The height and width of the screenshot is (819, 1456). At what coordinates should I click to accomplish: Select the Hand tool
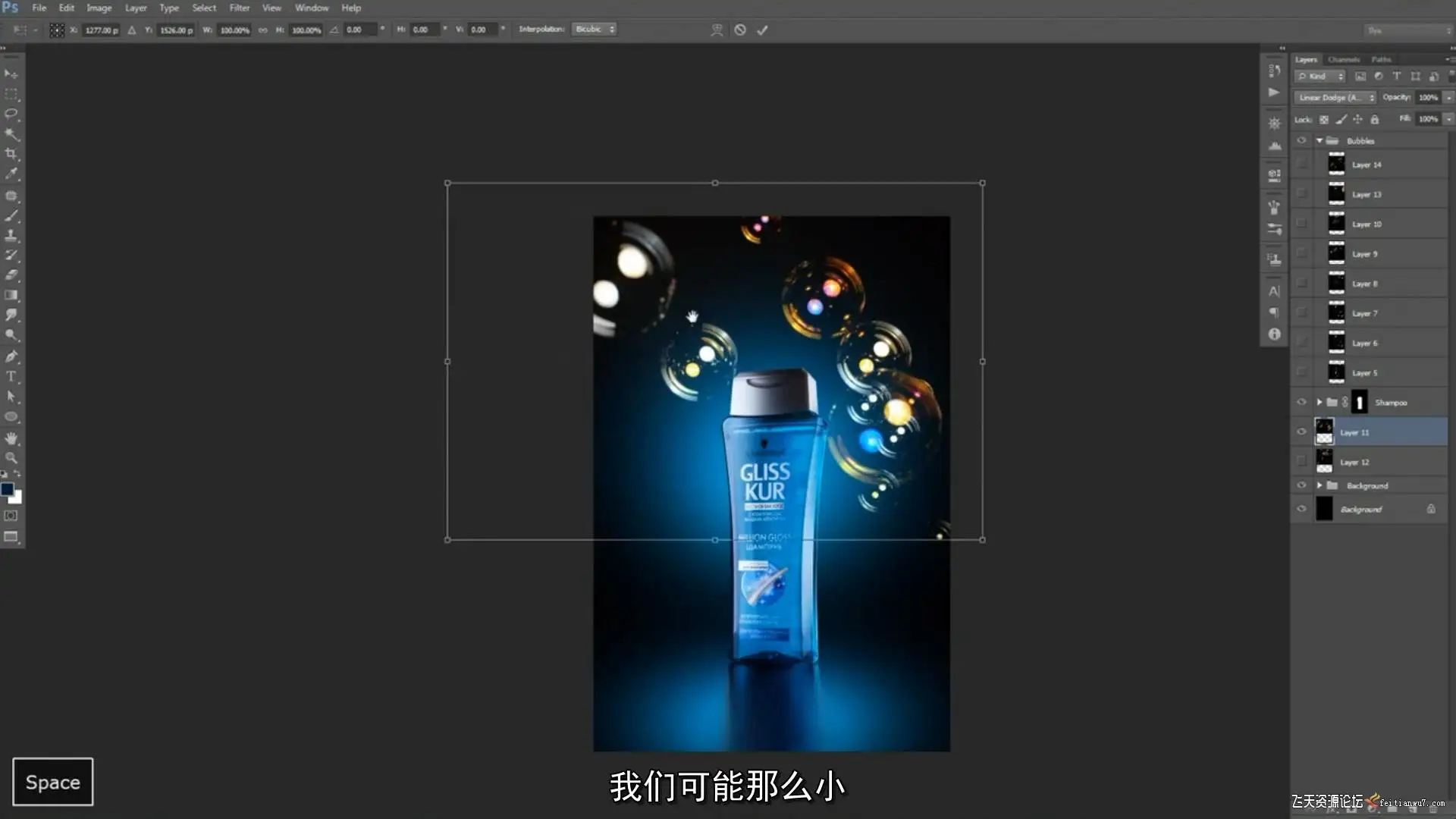[11, 438]
